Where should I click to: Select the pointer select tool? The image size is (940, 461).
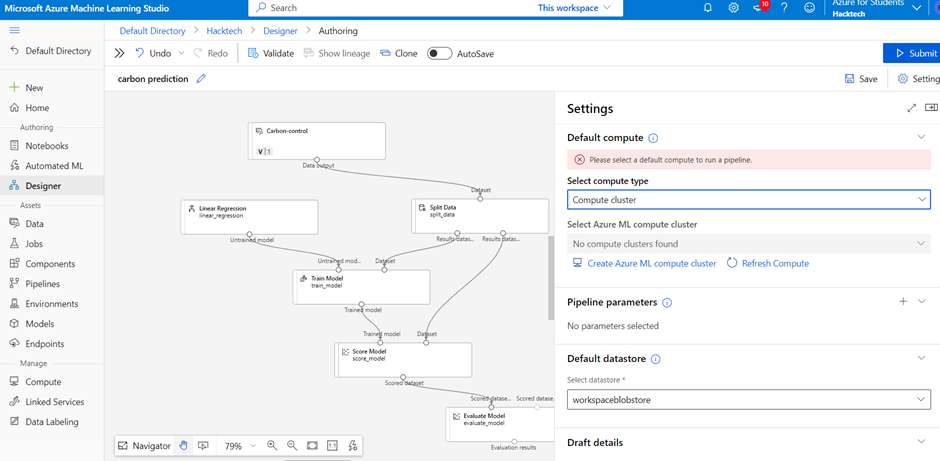tap(203, 445)
